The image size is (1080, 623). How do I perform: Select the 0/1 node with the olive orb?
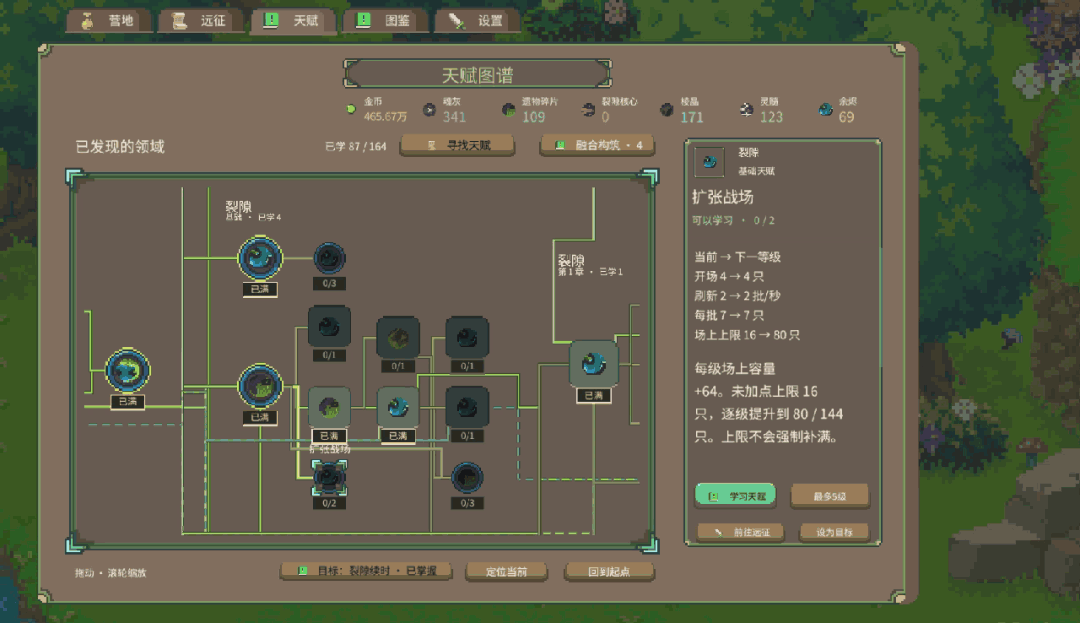point(398,337)
